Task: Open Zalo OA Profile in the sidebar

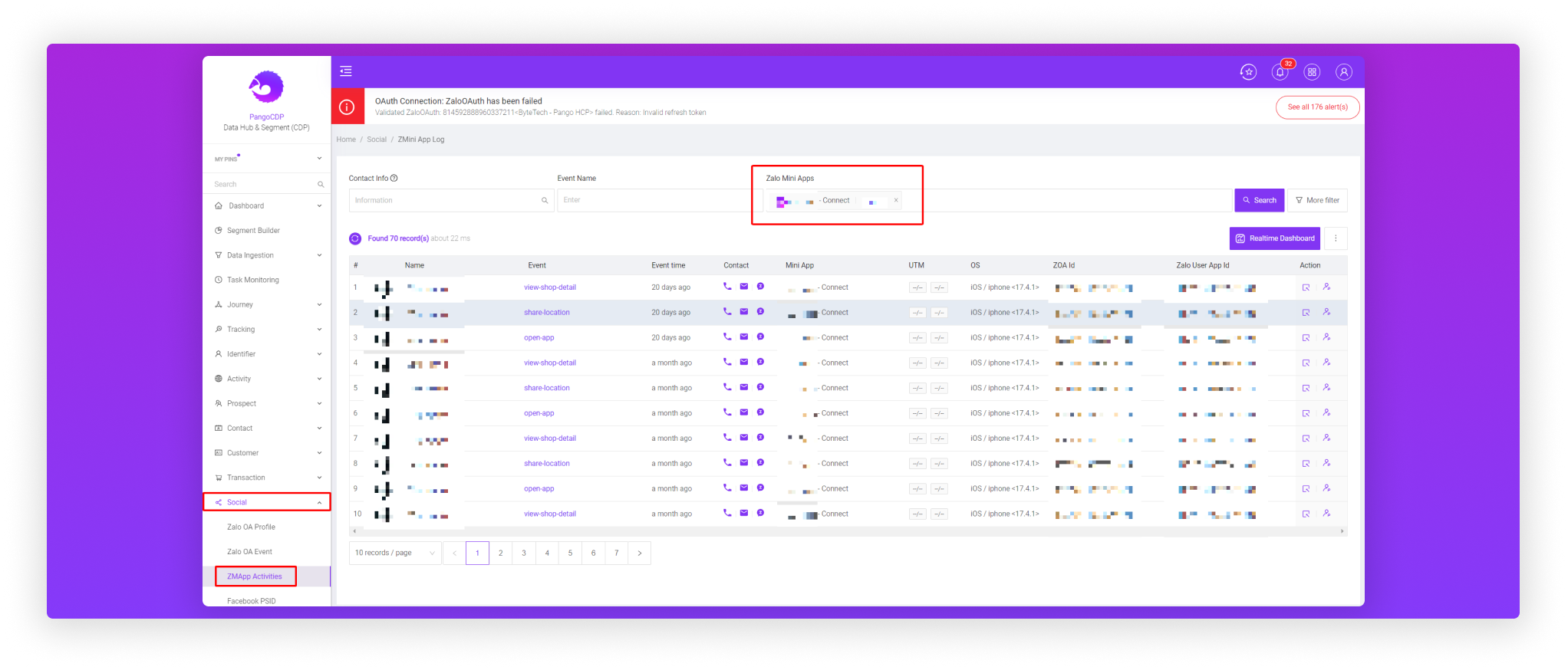Action: (251, 527)
